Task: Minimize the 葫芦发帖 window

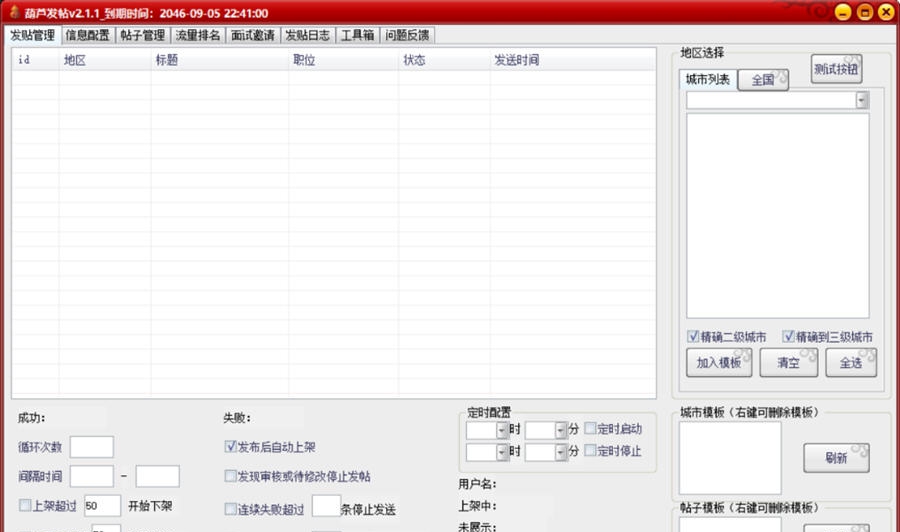Action: (x=843, y=12)
